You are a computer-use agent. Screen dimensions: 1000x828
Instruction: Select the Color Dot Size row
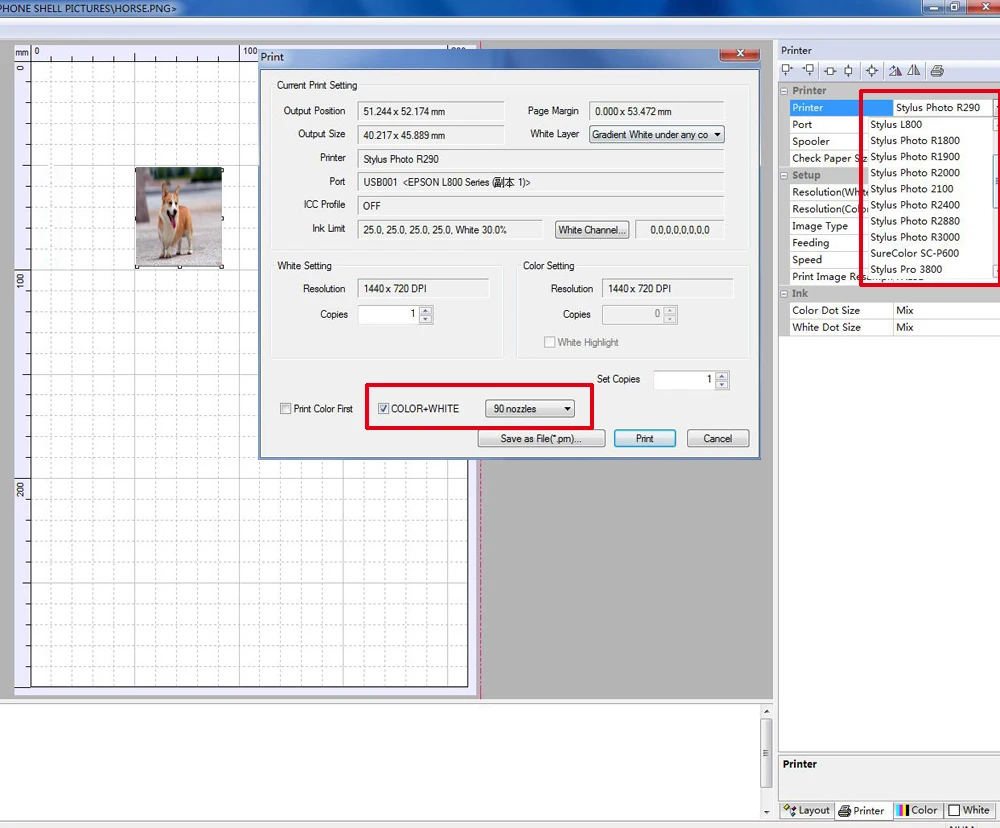[x=894, y=310]
